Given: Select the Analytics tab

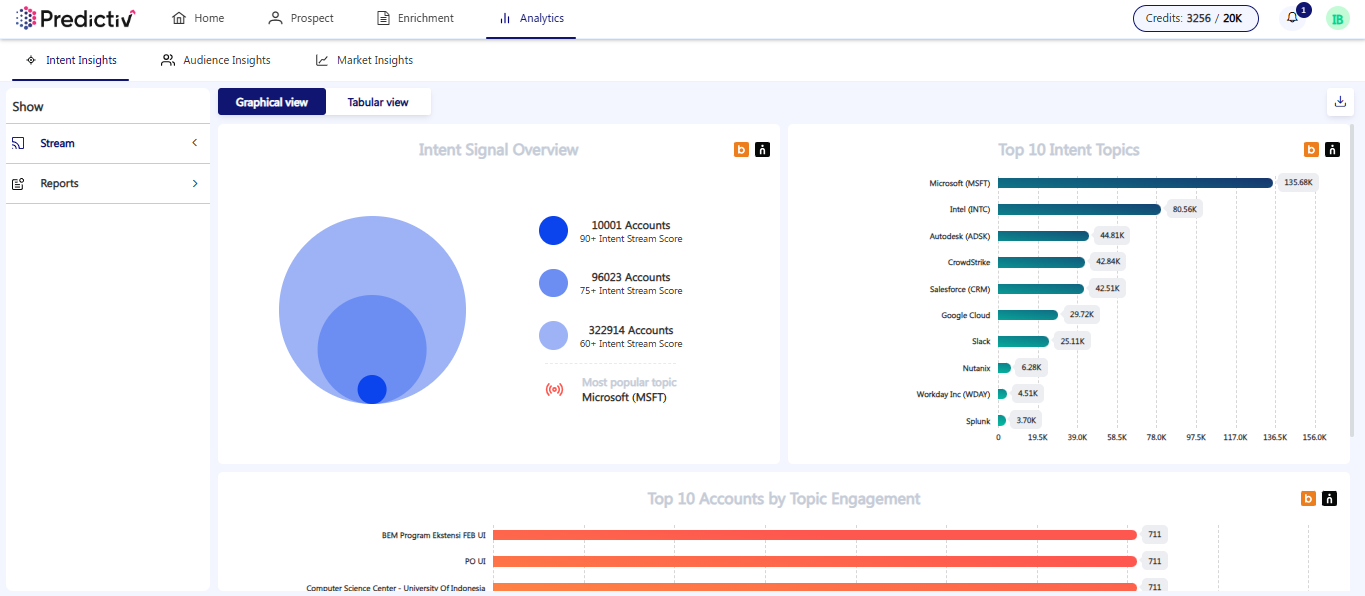Looking at the screenshot, I should point(531,19).
